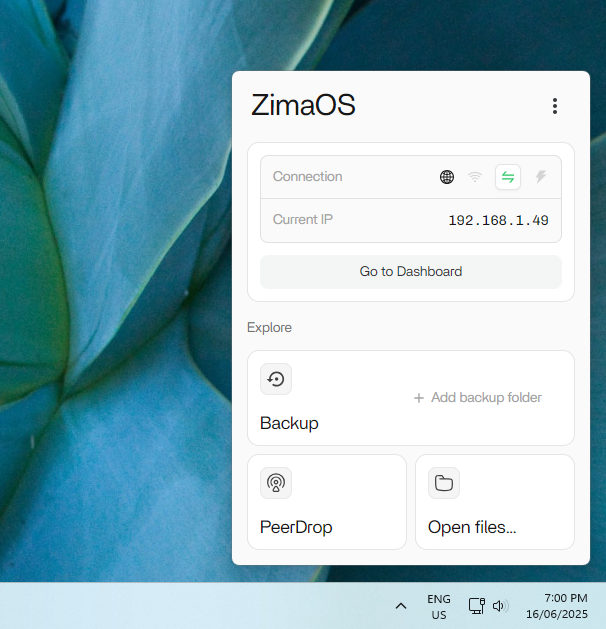Select the Wi-Fi connection icon
606x629 pixels.
tap(475, 177)
